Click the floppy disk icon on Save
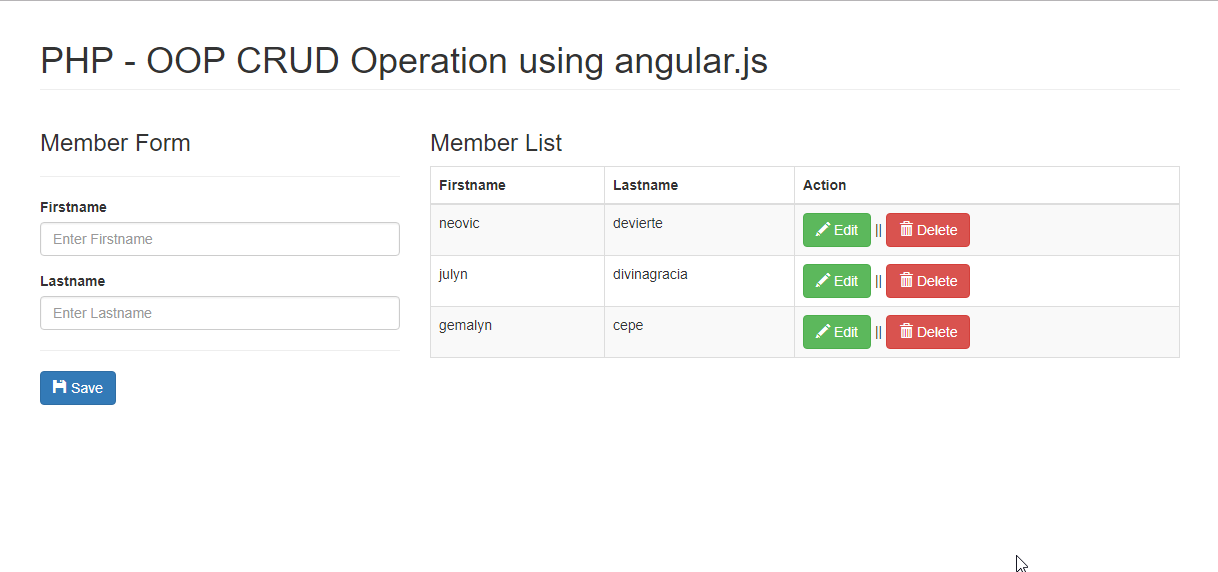 pyautogui.click(x=60, y=387)
